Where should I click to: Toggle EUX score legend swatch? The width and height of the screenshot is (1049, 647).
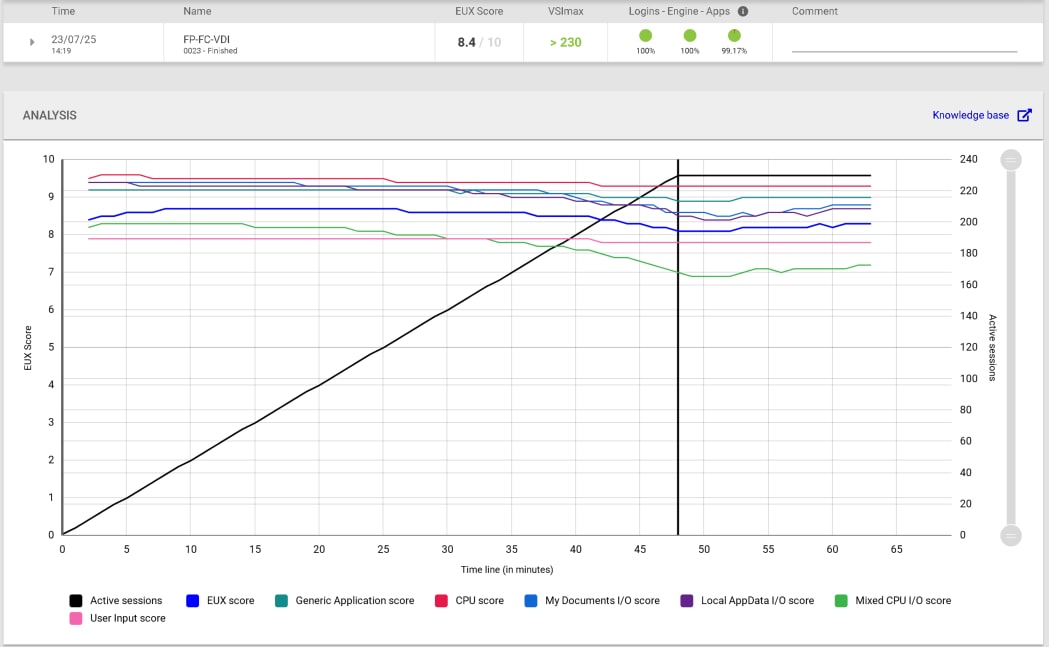click(193, 601)
